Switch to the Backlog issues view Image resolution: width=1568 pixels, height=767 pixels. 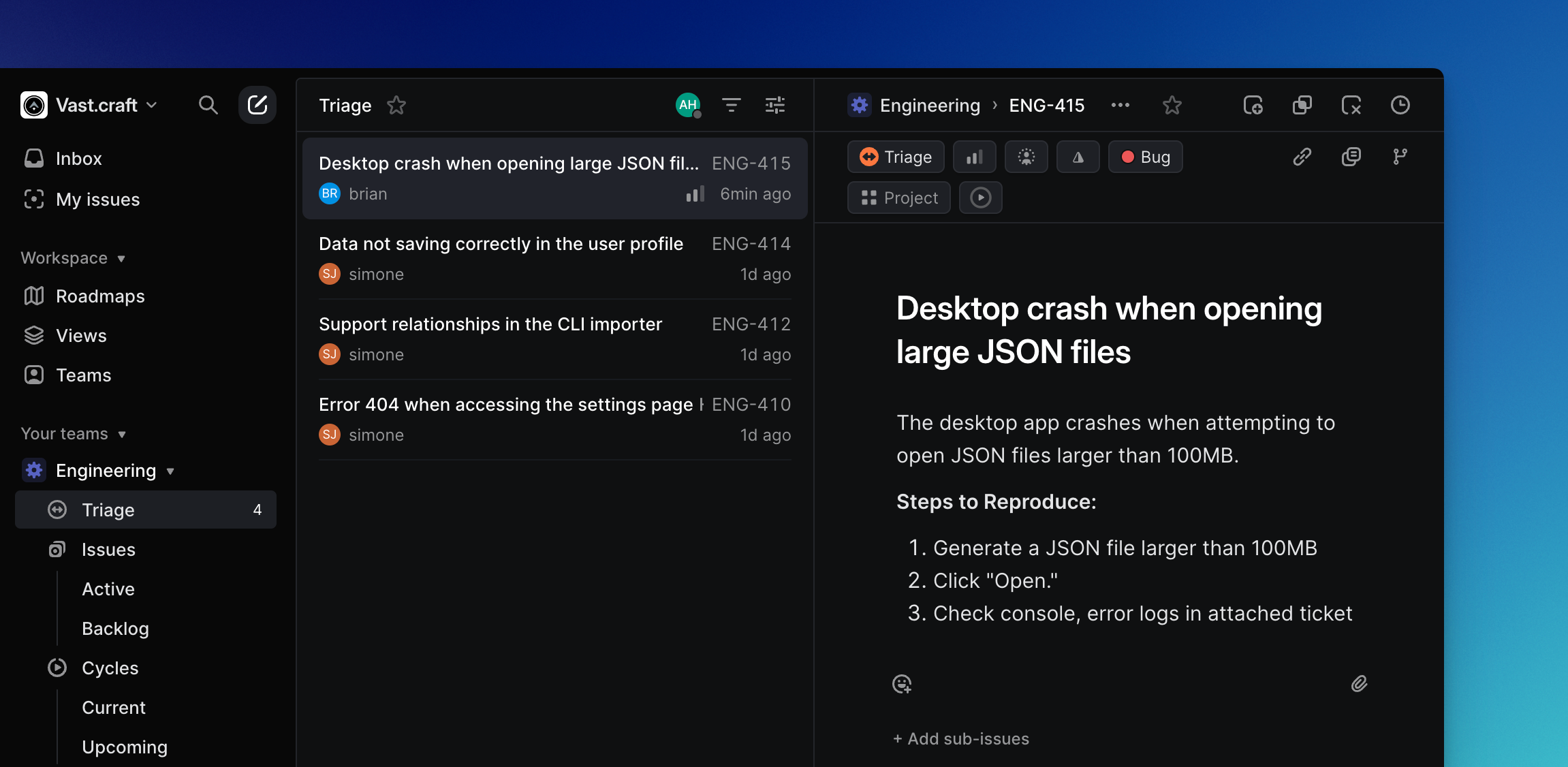pyautogui.click(x=115, y=628)
